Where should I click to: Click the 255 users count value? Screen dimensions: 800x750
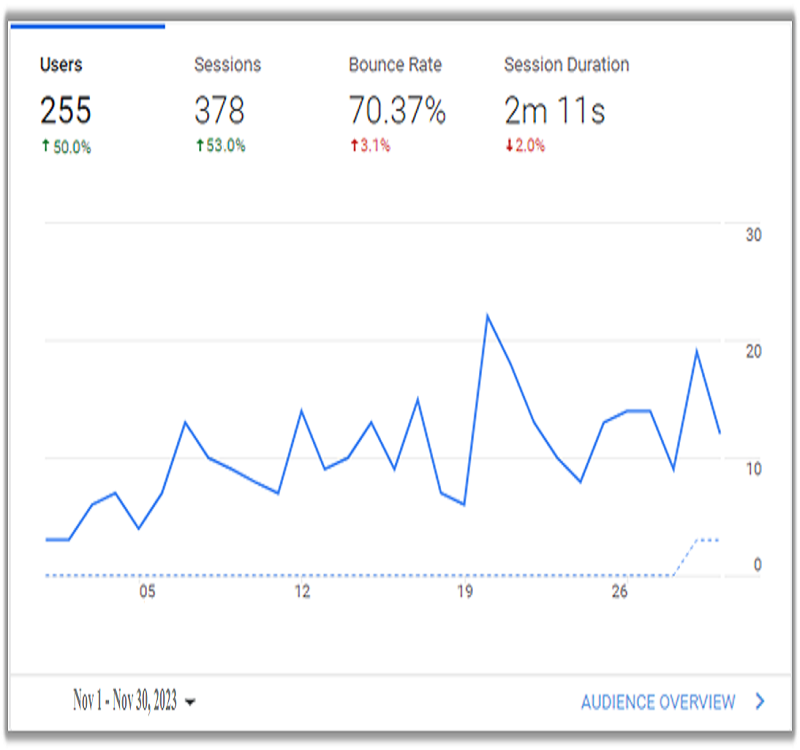[66, 110]
